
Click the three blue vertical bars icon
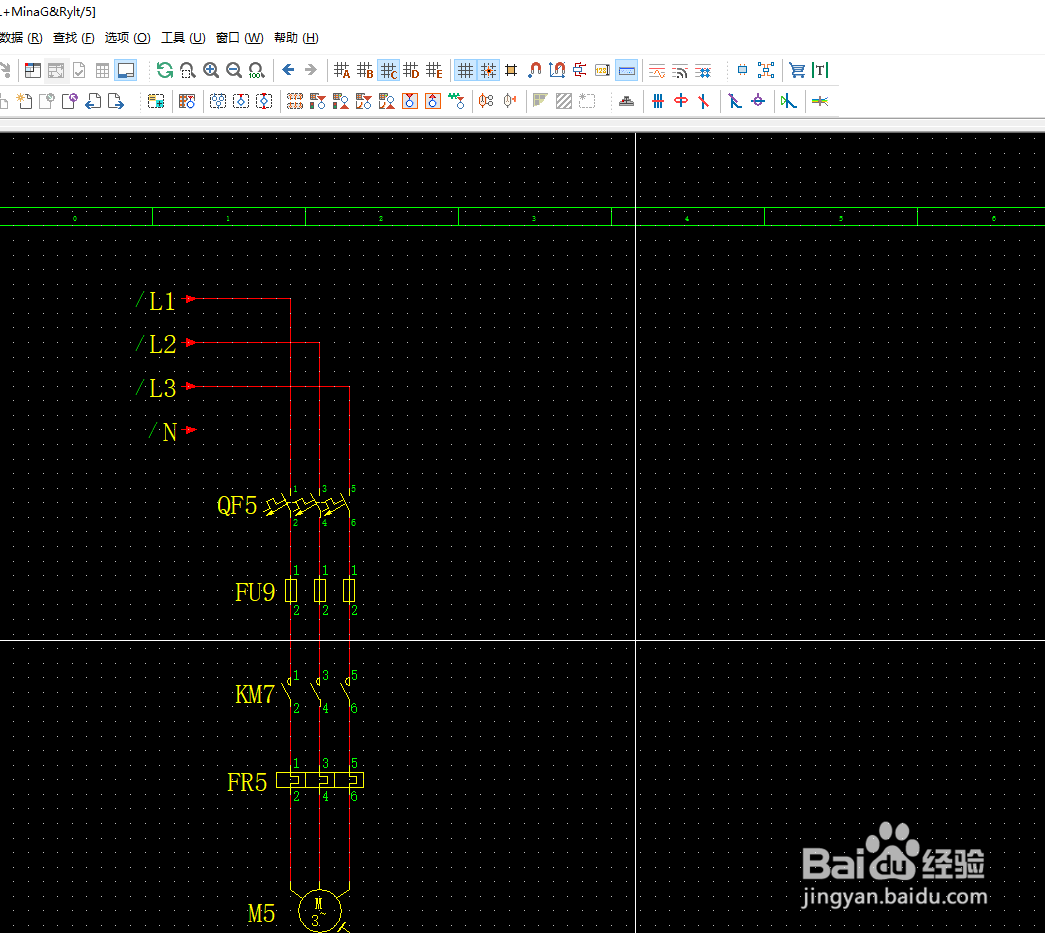point(658,101)
